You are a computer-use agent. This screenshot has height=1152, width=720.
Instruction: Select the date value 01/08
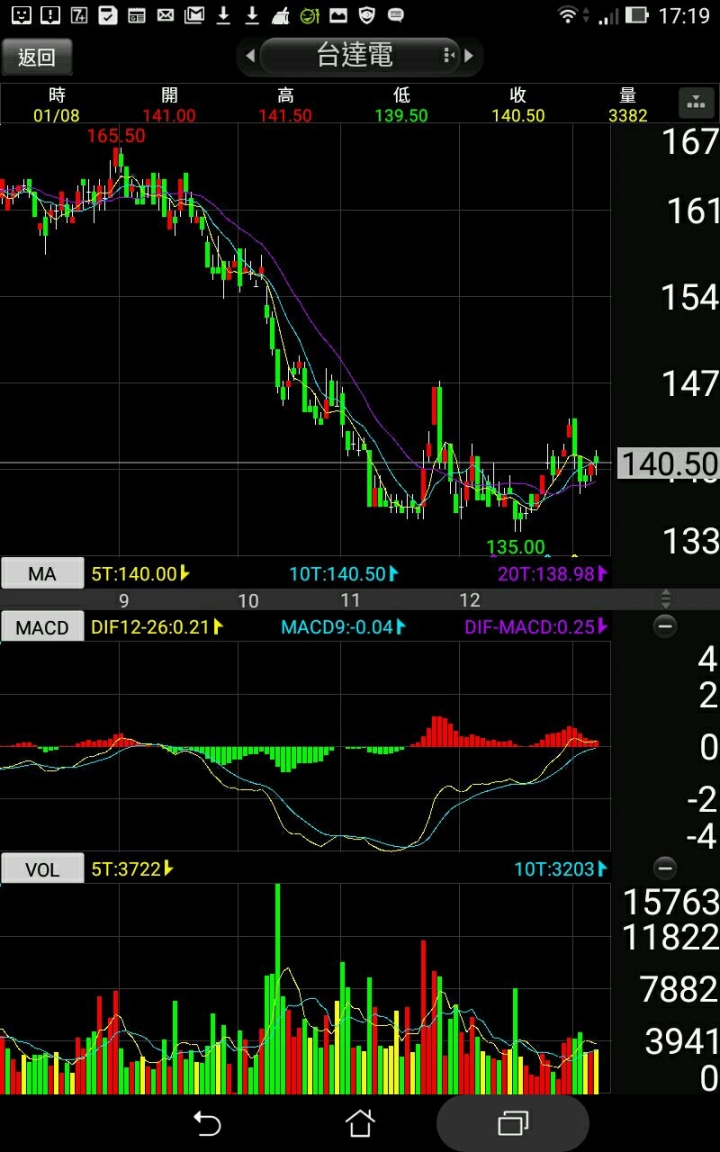56,115
